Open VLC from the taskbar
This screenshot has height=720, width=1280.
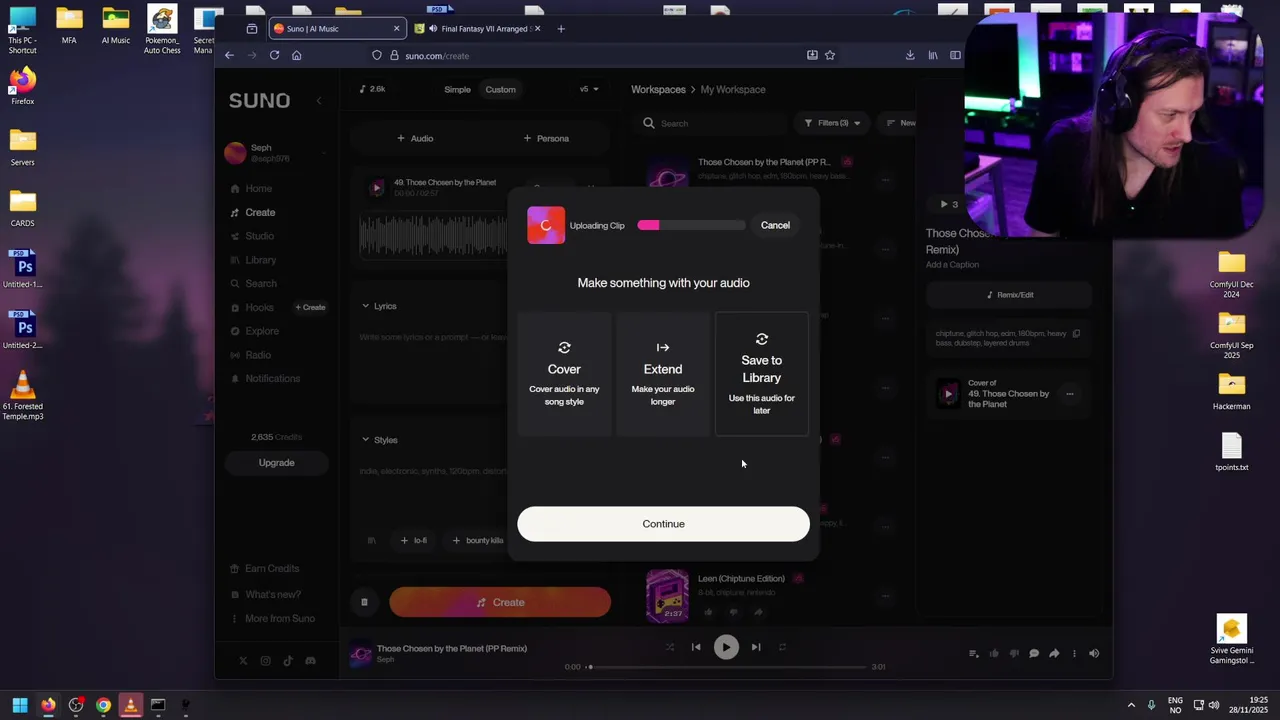[130, 705]
